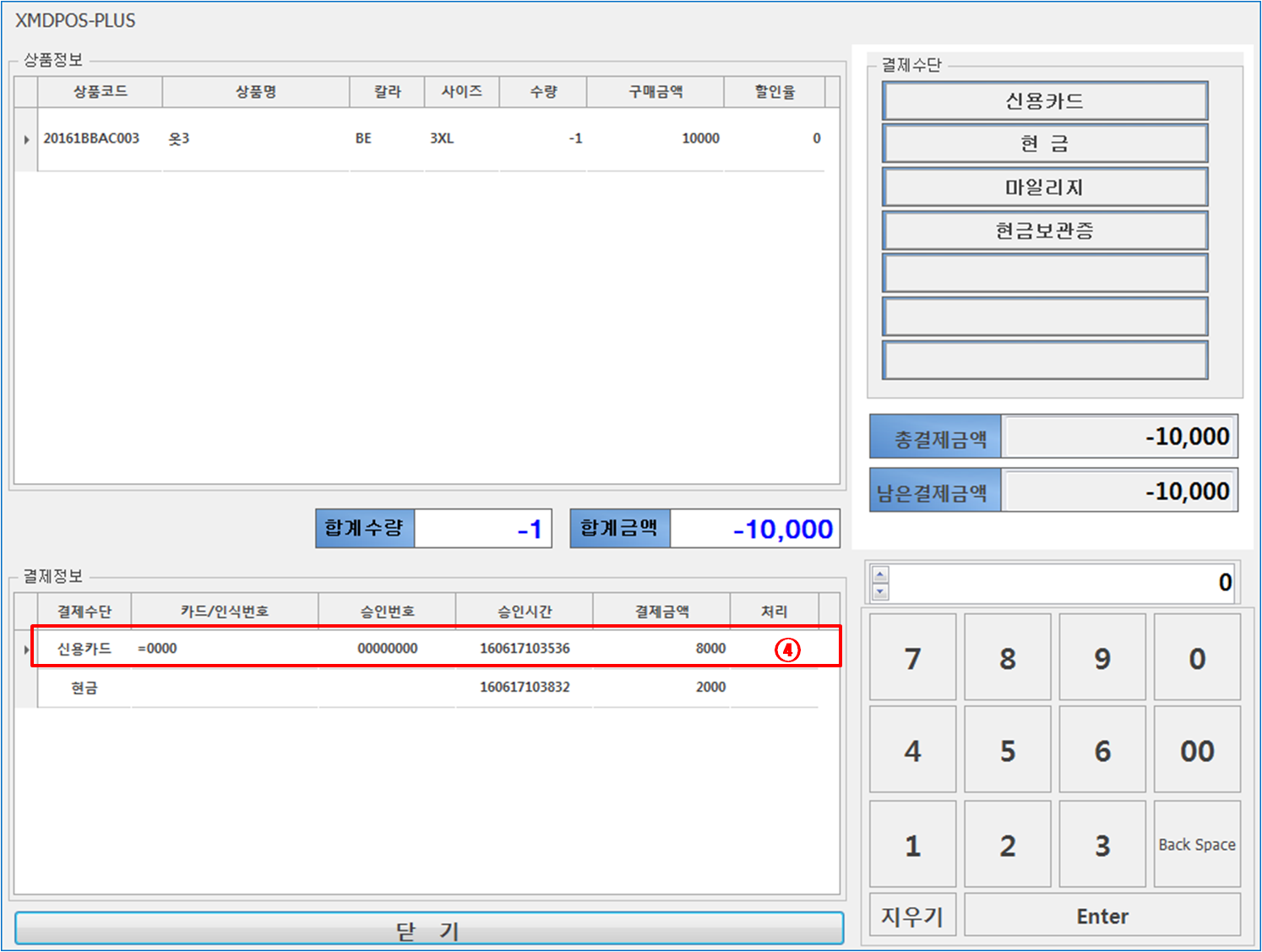
Task: Click the 처리 column header
Action: pos(775,612)
